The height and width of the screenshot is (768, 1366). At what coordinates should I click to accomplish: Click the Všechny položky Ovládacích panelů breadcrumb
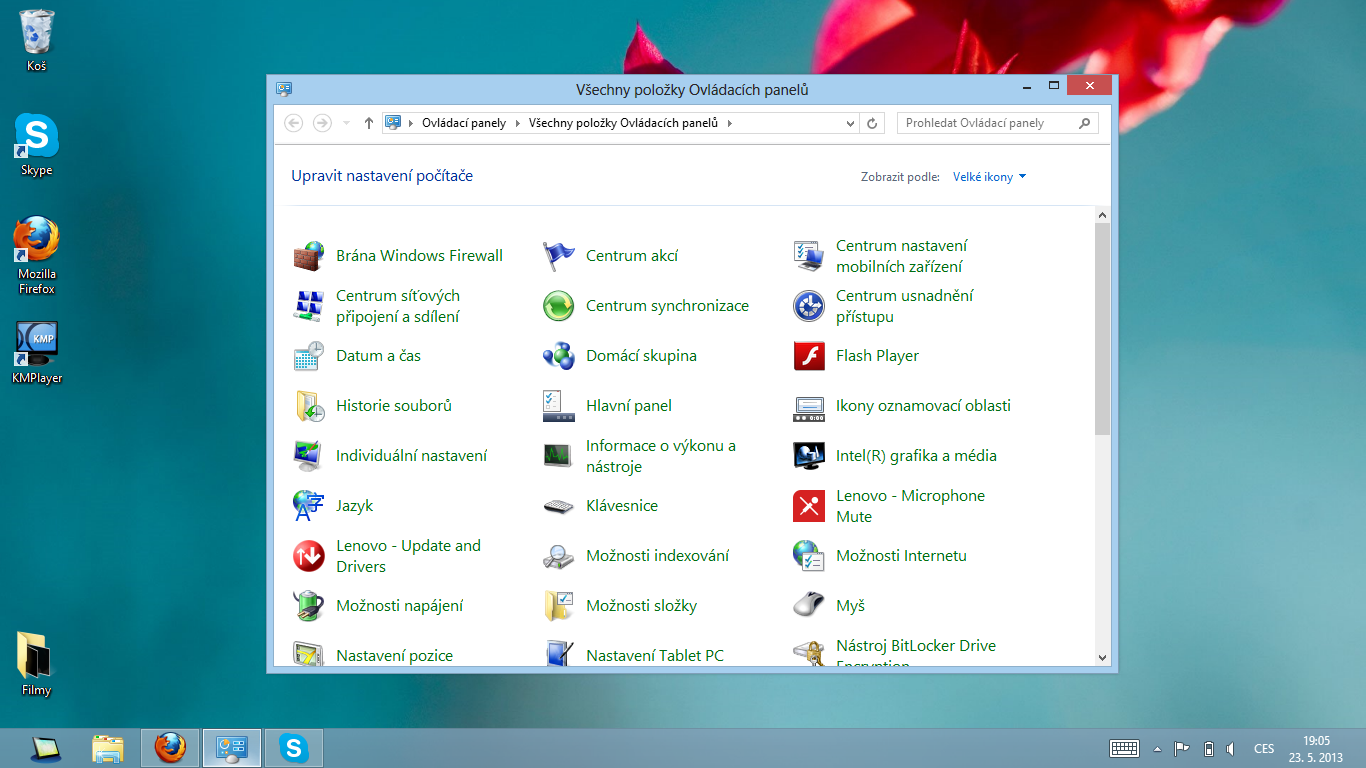(x=623, y=123)
